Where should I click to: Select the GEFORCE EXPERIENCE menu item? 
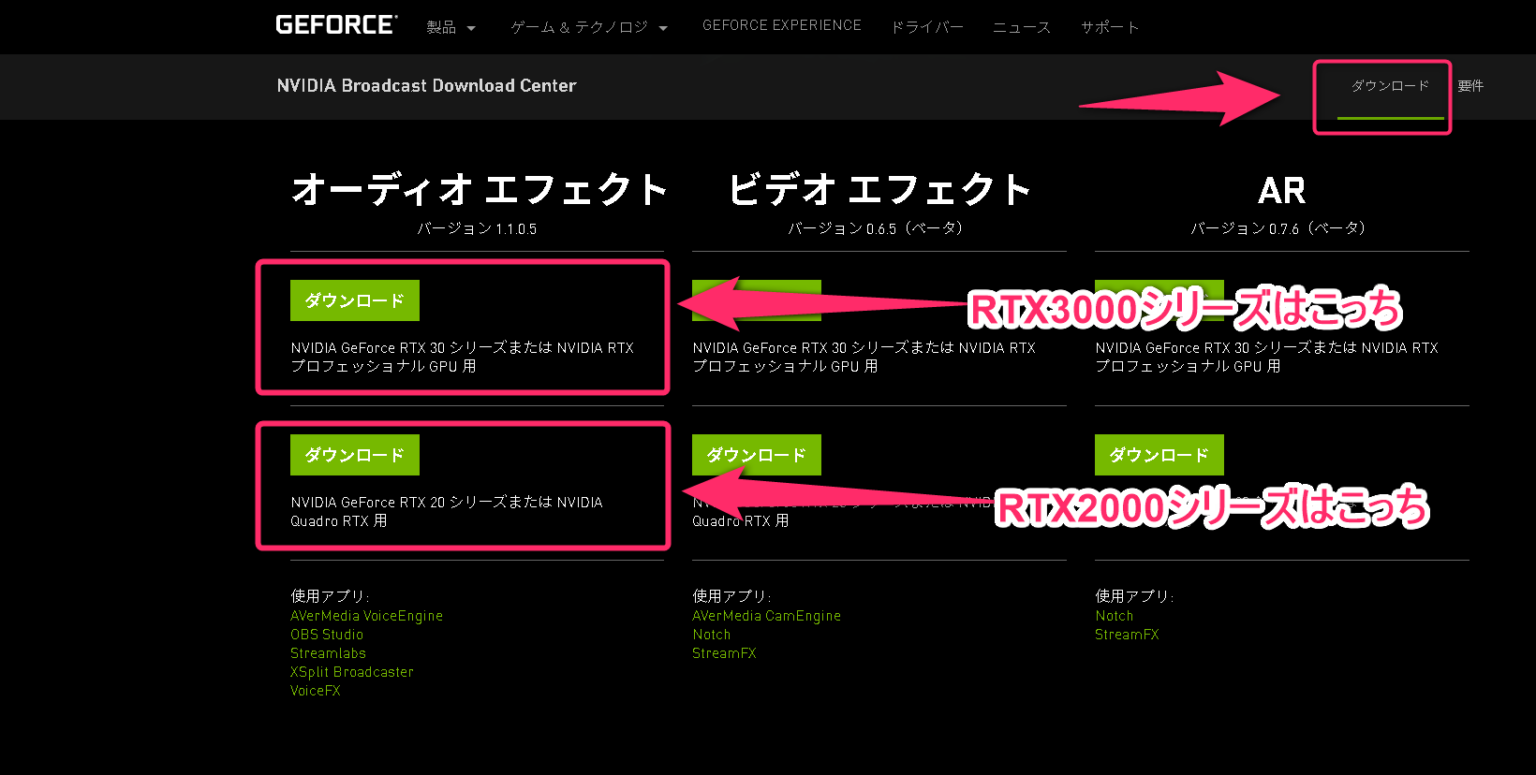tap(782, 25)
